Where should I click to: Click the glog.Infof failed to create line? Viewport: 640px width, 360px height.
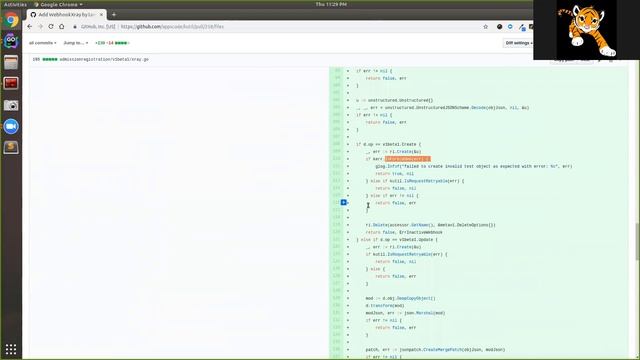[473, 167]
